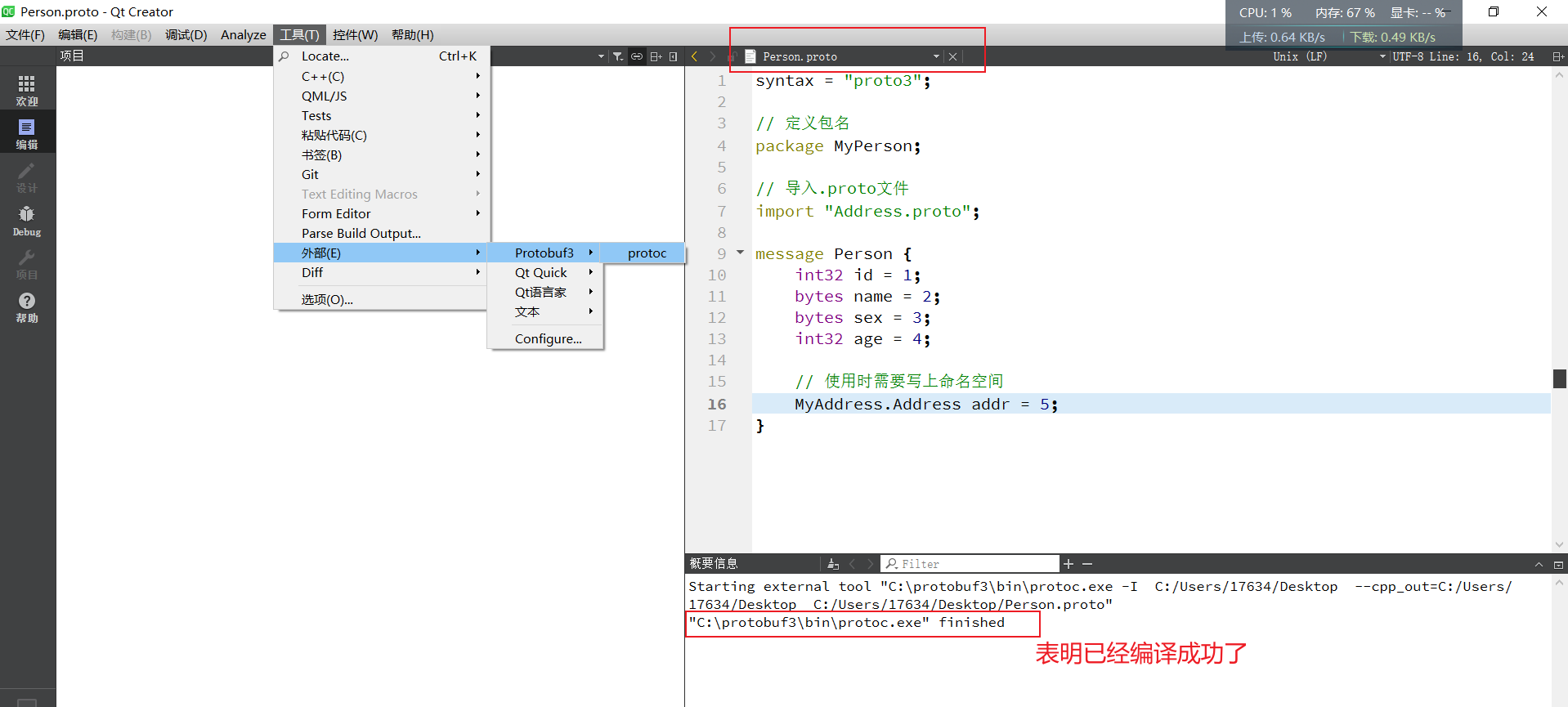Expand the Form Editor submenu
Screen dimensions: 1568x707
pyautogui.click(x=382, y=213)
